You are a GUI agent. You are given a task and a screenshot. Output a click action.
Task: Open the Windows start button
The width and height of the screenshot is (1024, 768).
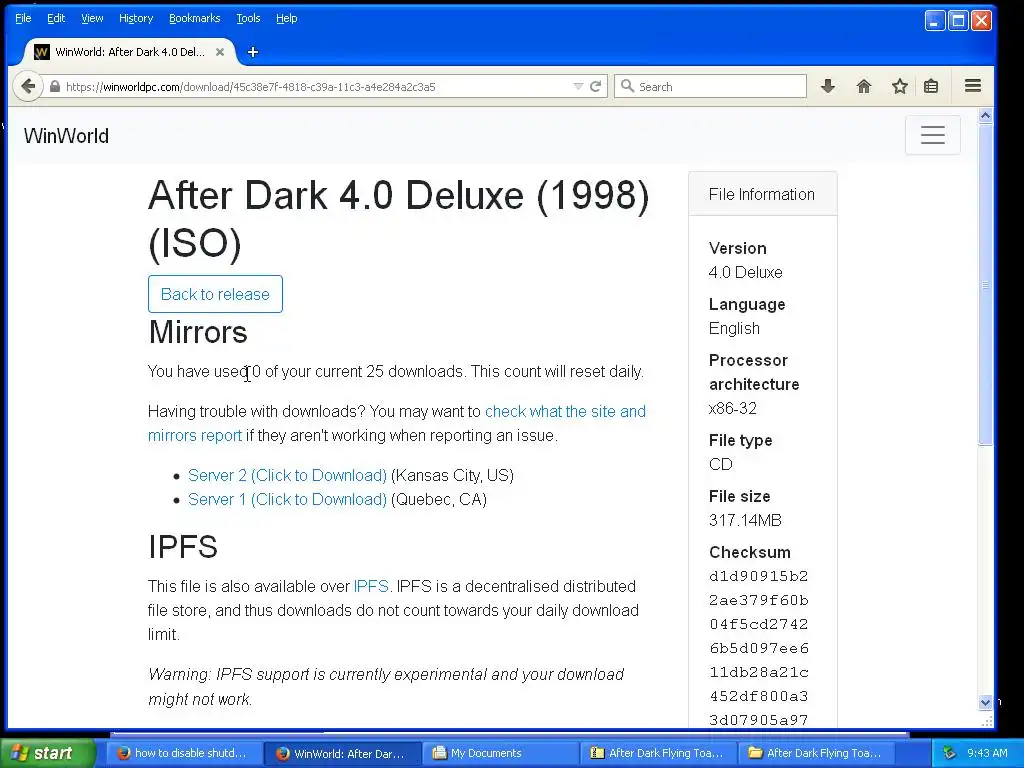tap(47, 753)
